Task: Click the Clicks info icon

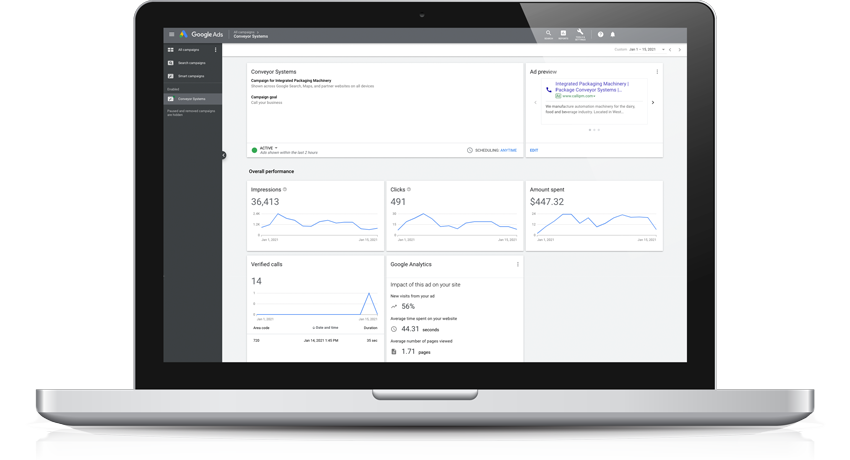Action: pyautogui.click(x=409, y=190)
